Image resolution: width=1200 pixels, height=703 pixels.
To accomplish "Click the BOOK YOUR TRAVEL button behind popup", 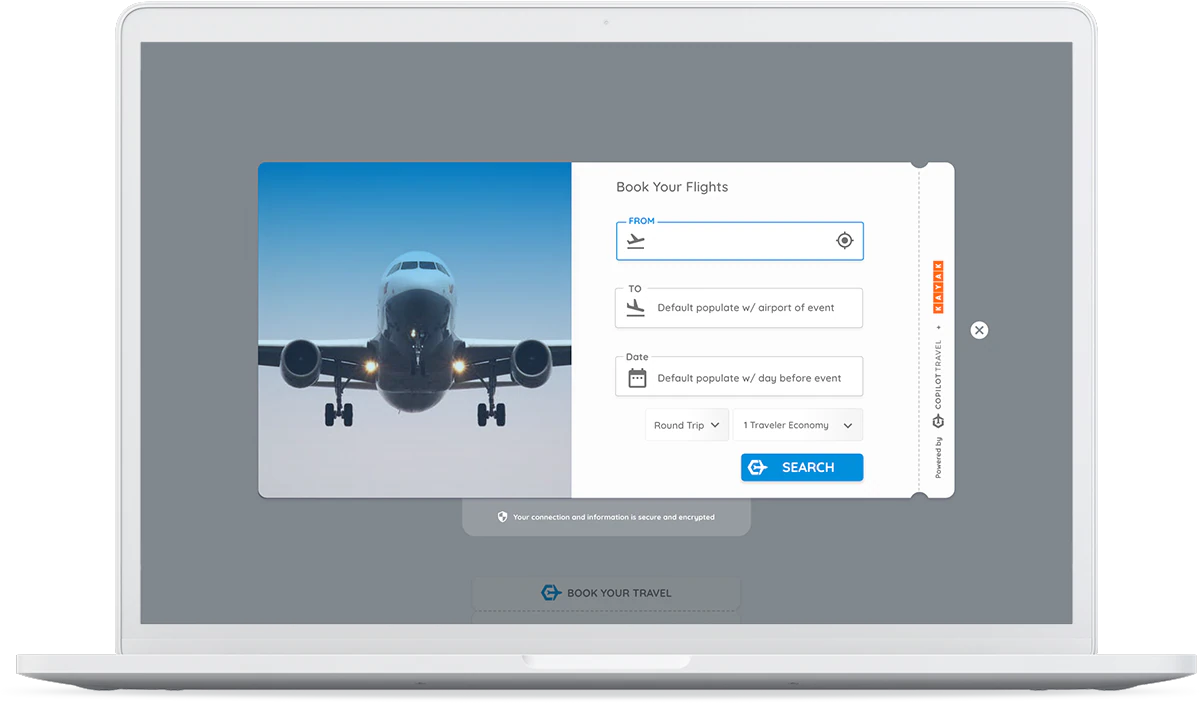I will click(606, 593).
